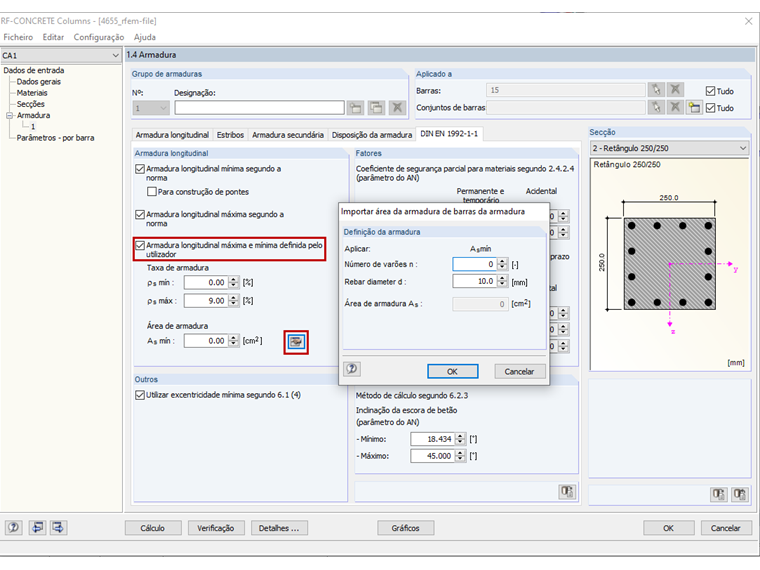Uncheck Tudo for Barras
The height and width of the screenshot is (570, 760).
pos(710,91)
